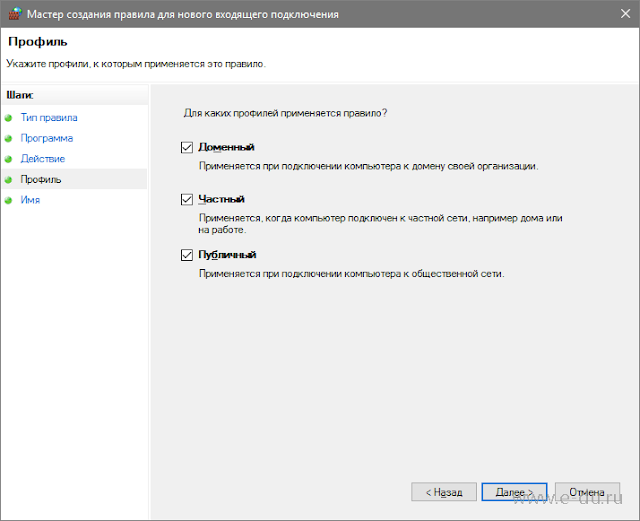Jump to the Действие step
This screenshot has width=640, height=521.
pyautogui.click(x=43, y=159)
